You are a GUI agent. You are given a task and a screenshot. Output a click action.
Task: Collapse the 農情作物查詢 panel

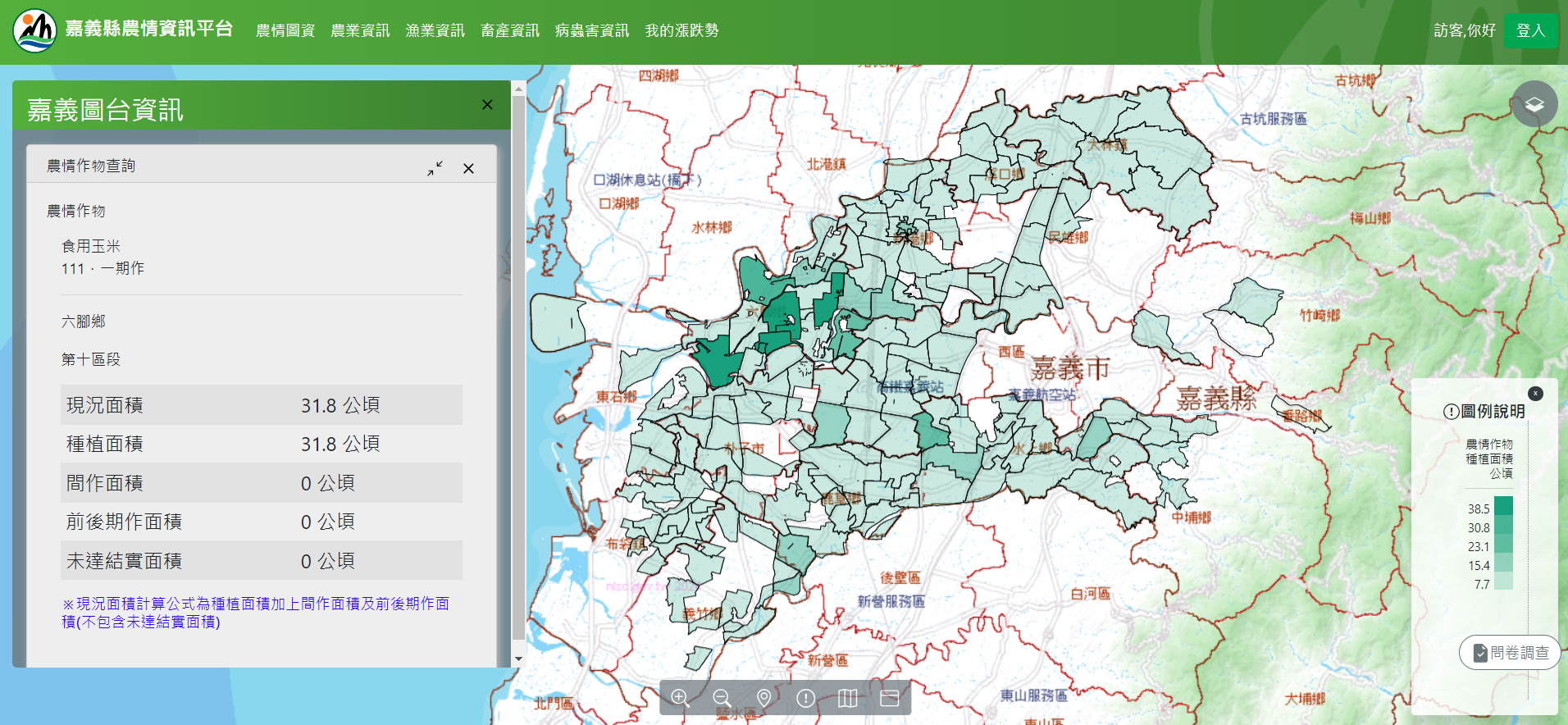[435, 168]
